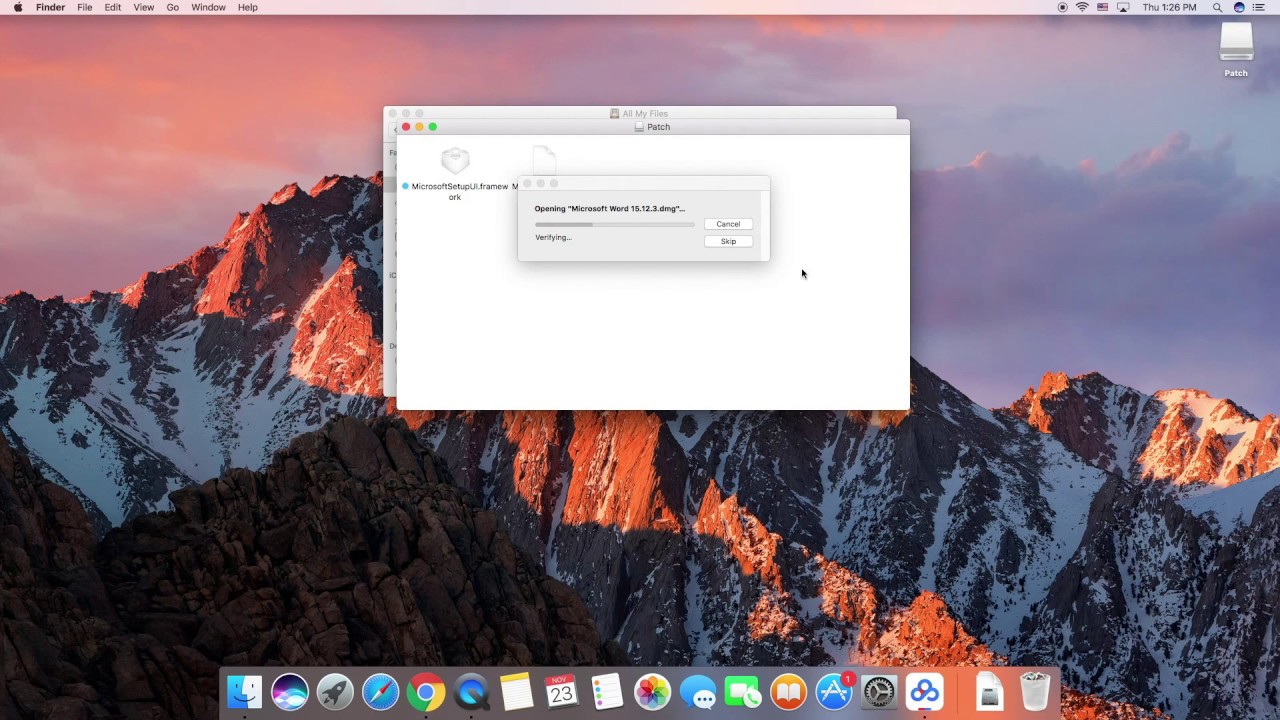Click the Verifying… status text
This screenshot has width=1280, height=720.
click(553, 237)
